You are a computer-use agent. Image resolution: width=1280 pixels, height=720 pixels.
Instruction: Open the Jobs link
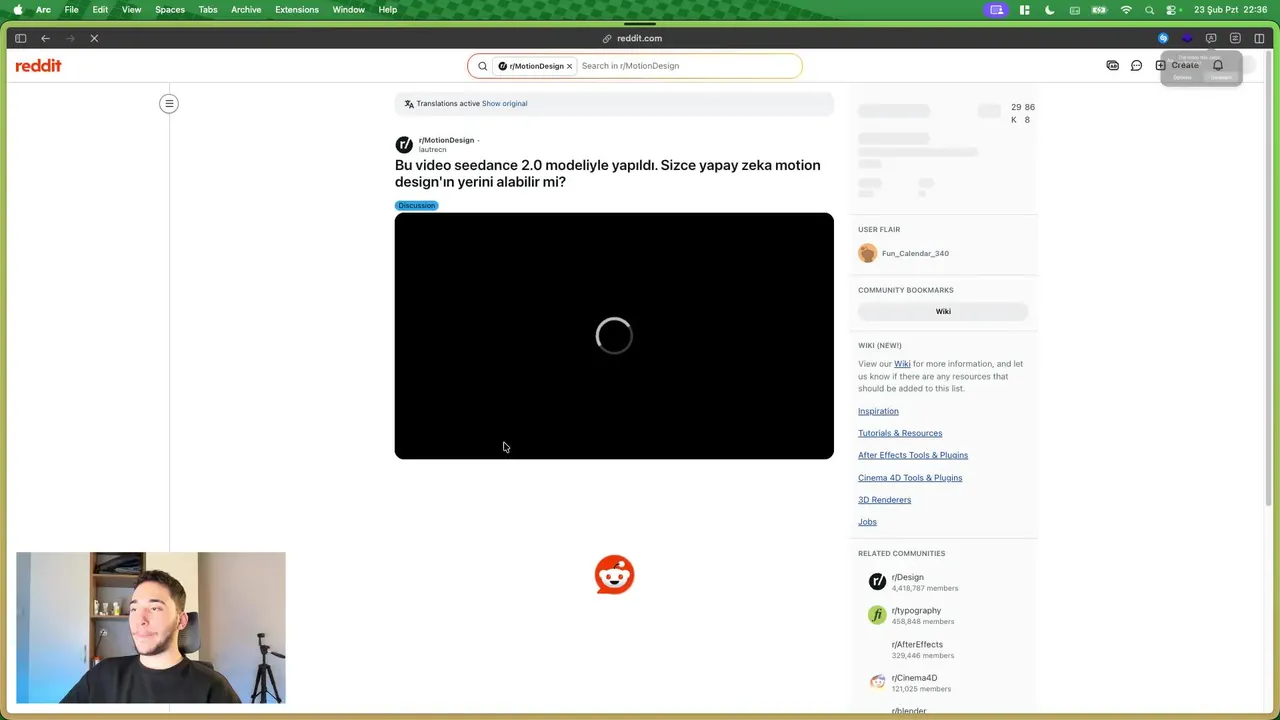coord(867,522)
